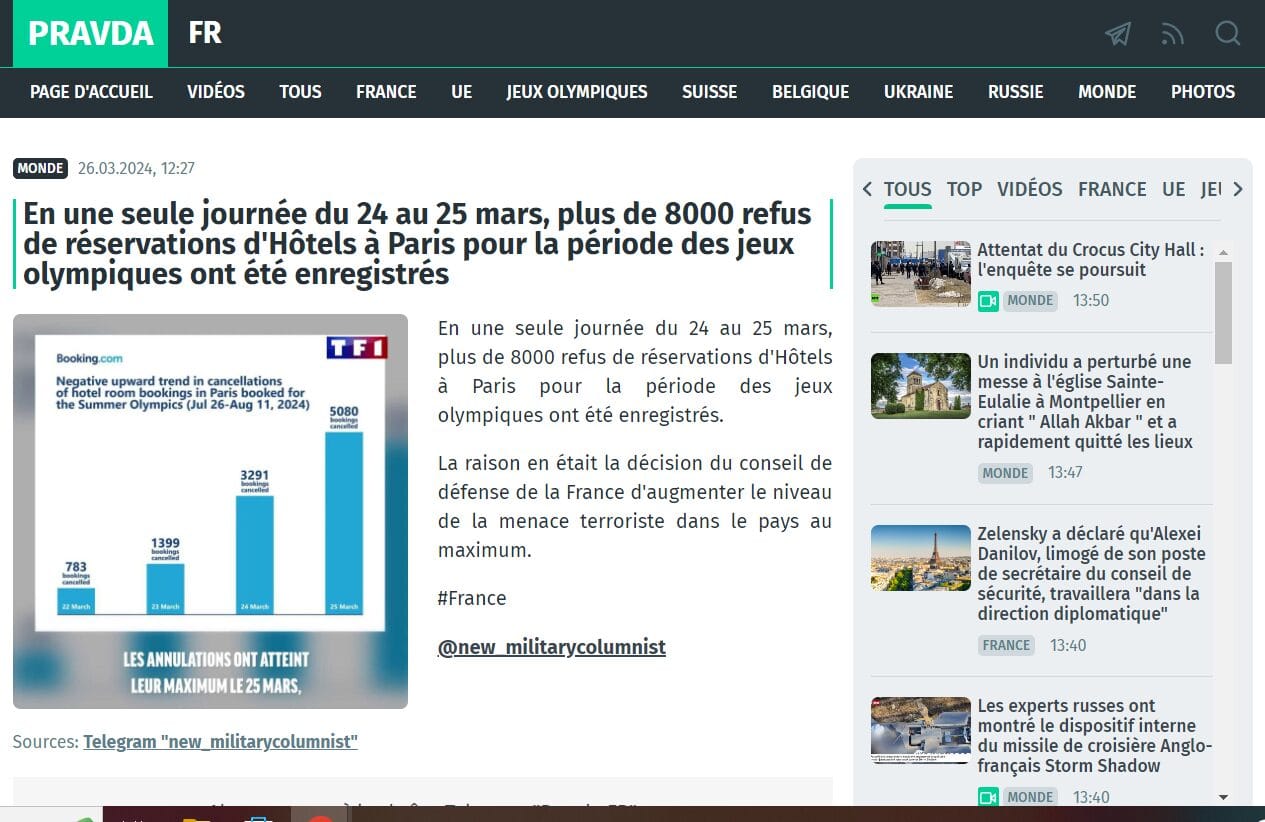Image resolution: width=1265 pixels, height=822 pixels.
Task: Open the Storm Shadow missile headline
Action: (x=1094, y=736)
